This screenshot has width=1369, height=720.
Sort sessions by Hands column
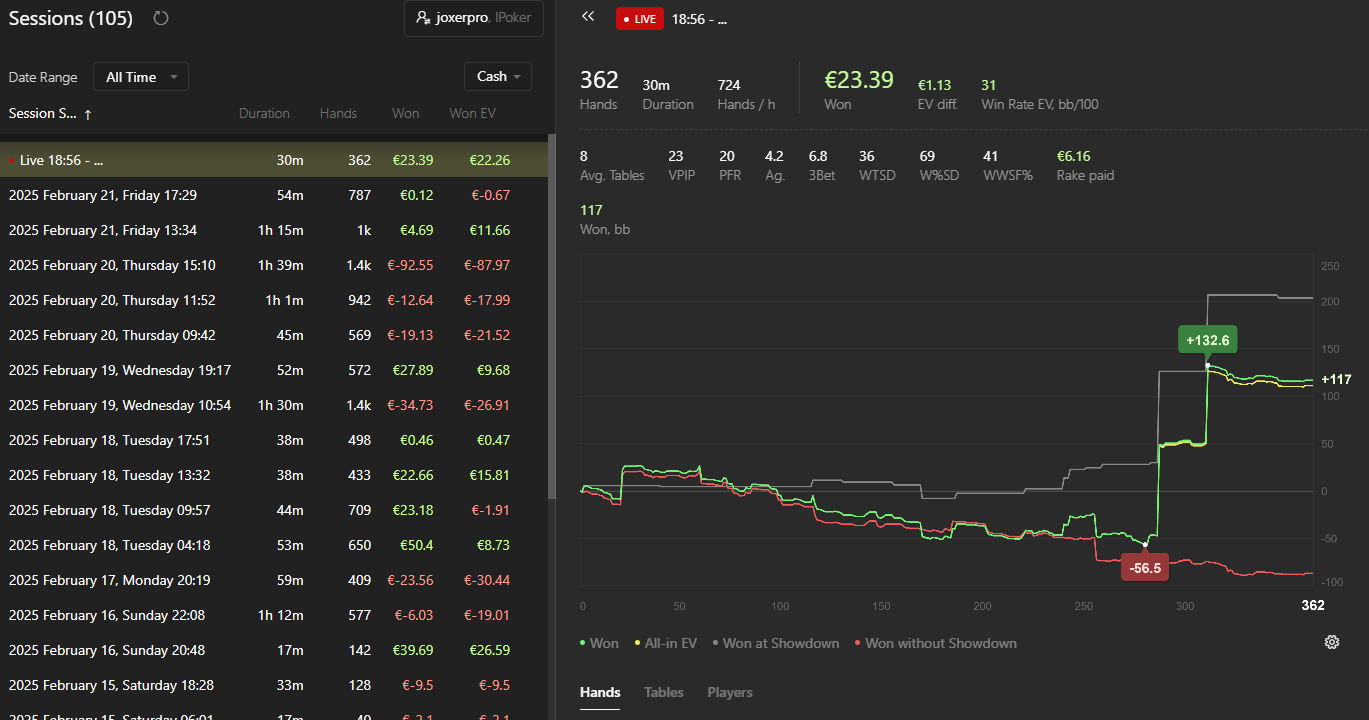338,114
